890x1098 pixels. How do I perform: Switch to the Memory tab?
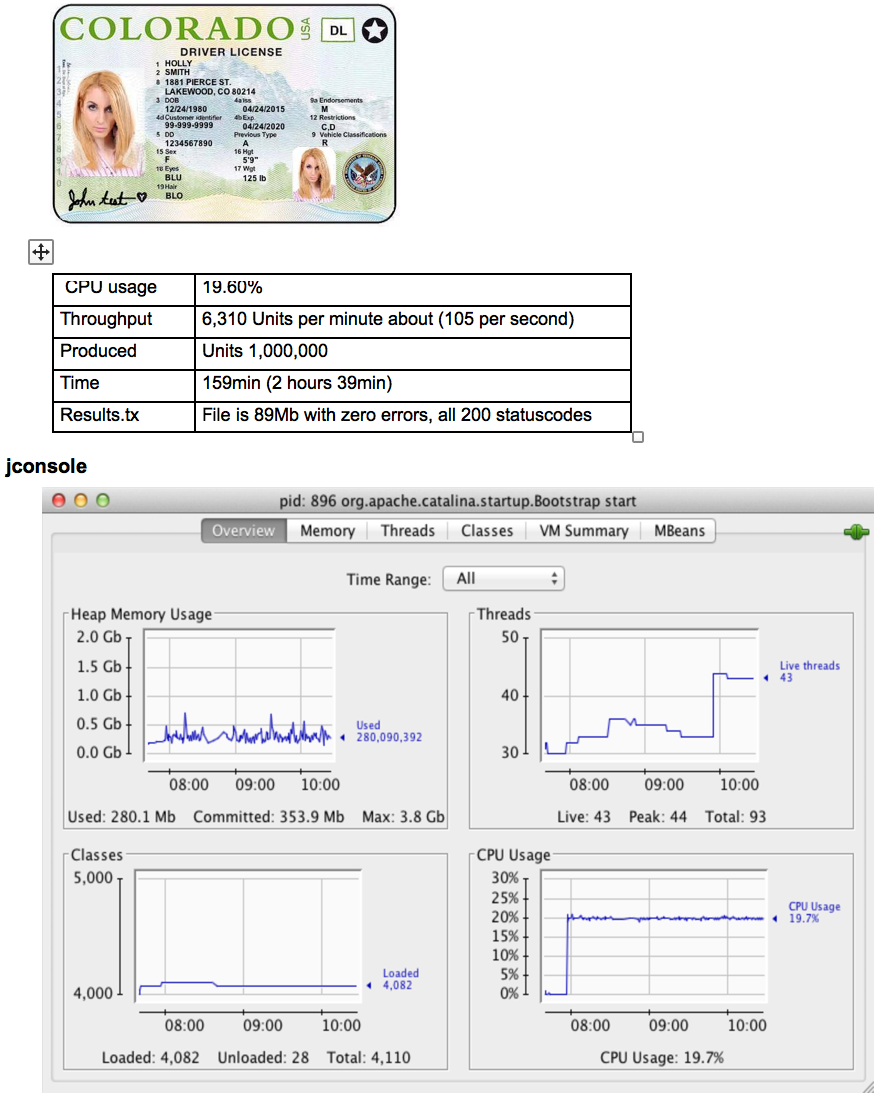pos(327,531)
